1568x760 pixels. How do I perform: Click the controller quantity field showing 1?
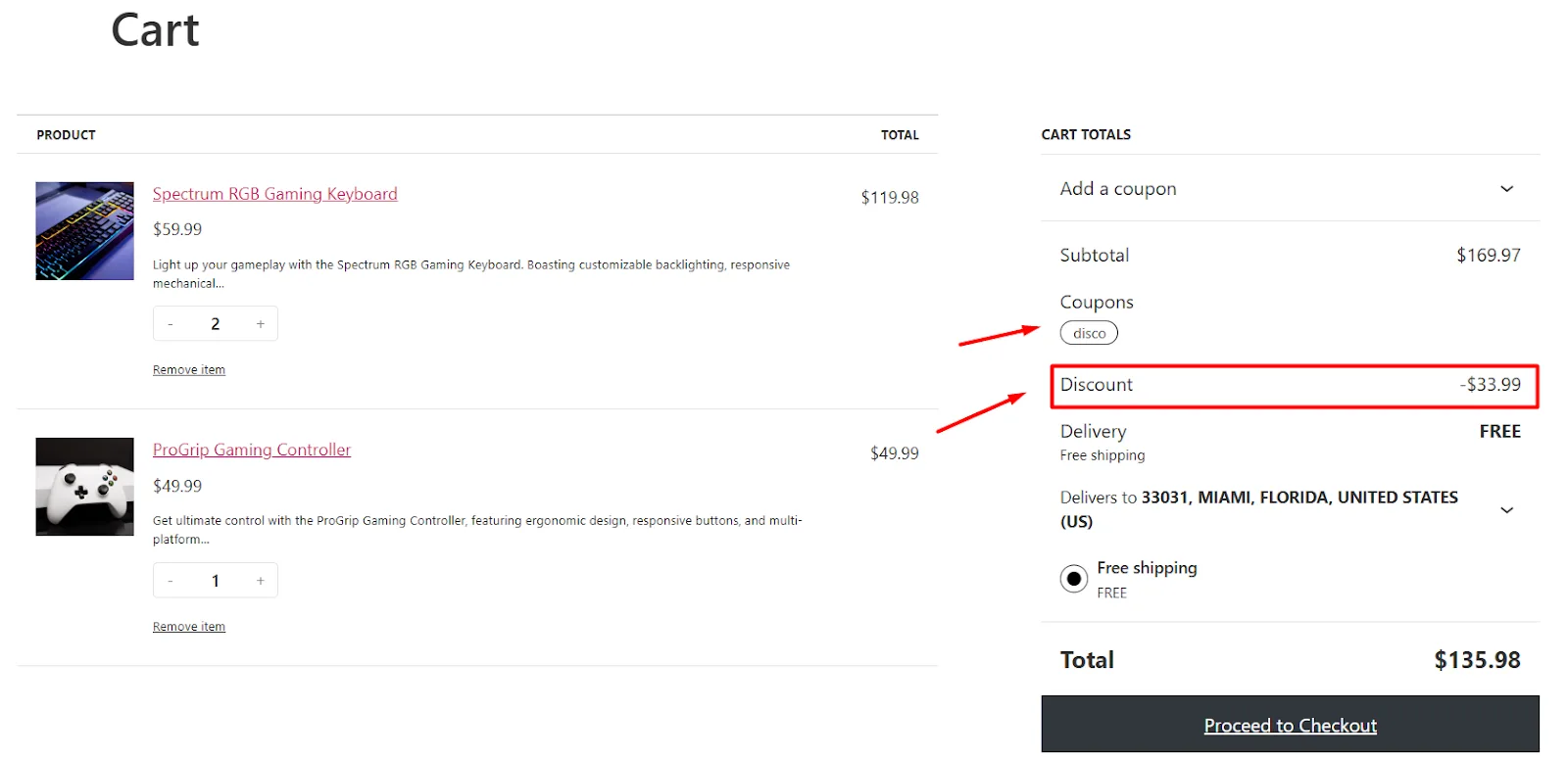tap(216, 581)
